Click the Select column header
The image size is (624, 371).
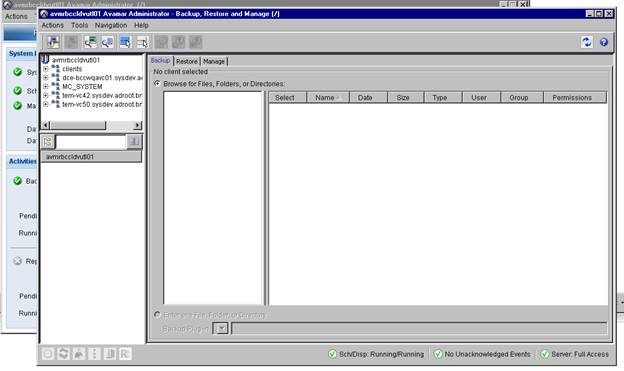click(287, 98)
